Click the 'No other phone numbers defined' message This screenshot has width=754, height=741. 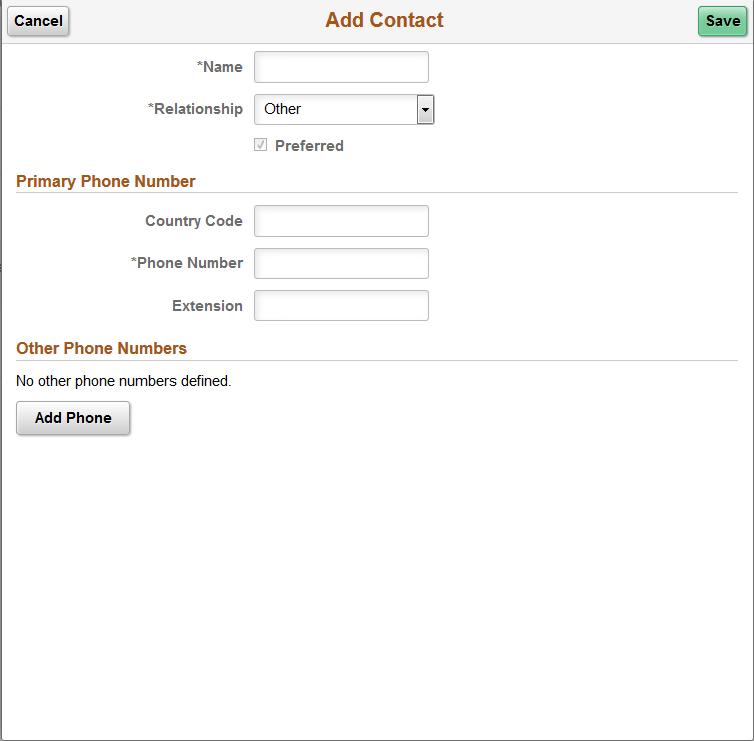coord(124,381)
